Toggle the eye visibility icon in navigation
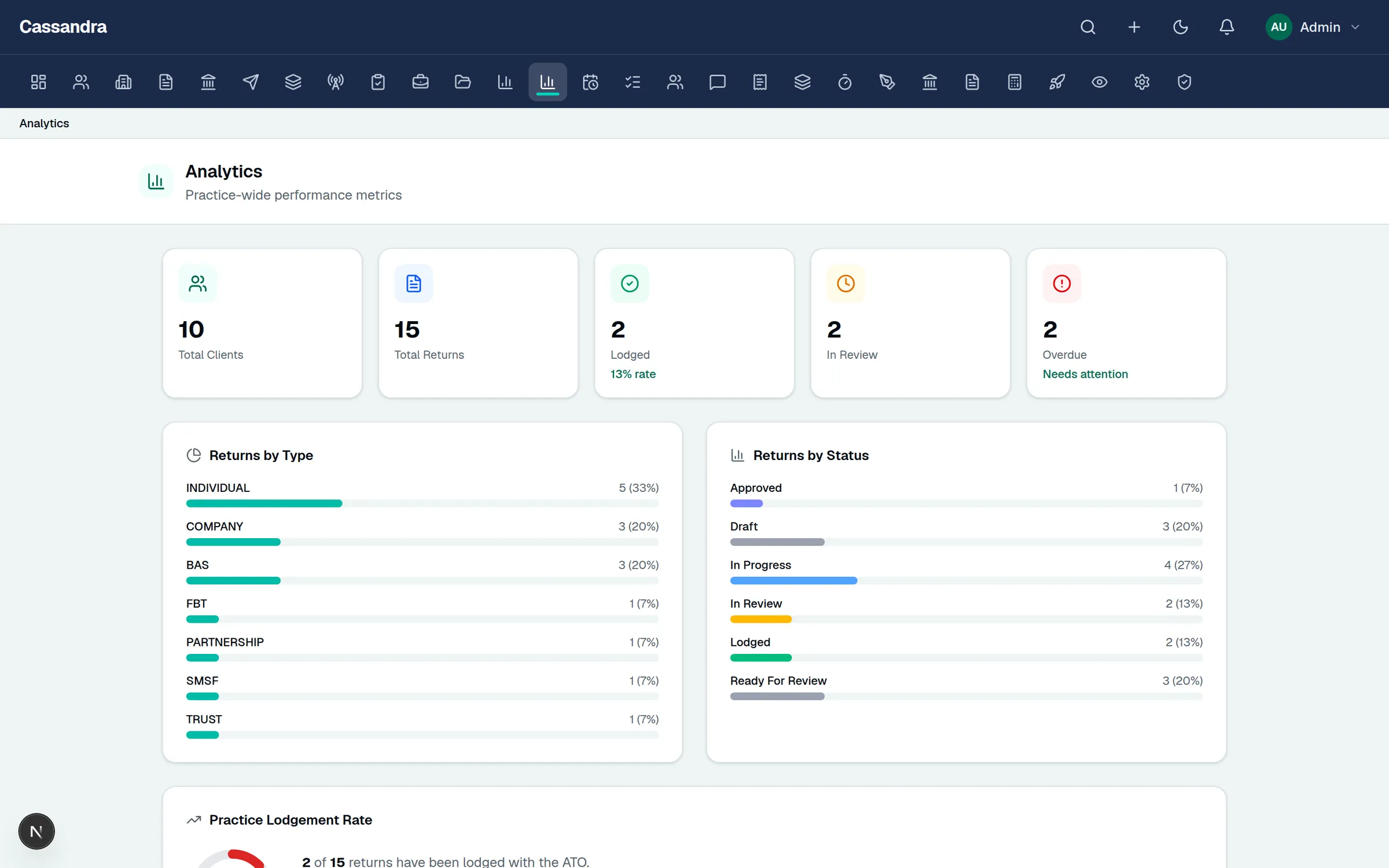Screen dimensions: 1389x868 pos(1100,82)
